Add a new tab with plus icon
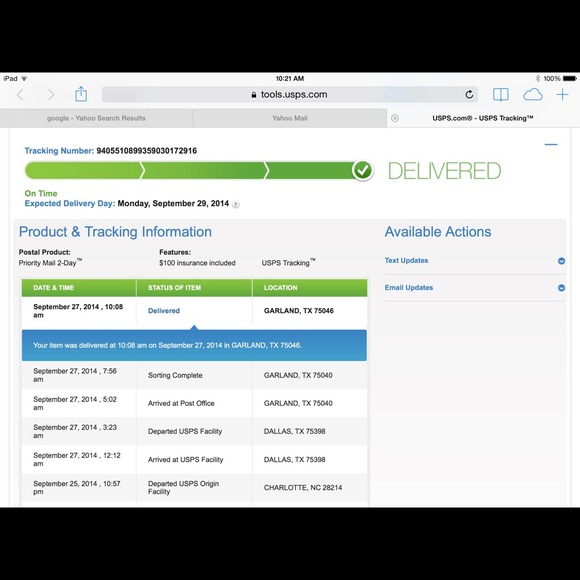The image size is (580, 580). click(x=562, y=95)
